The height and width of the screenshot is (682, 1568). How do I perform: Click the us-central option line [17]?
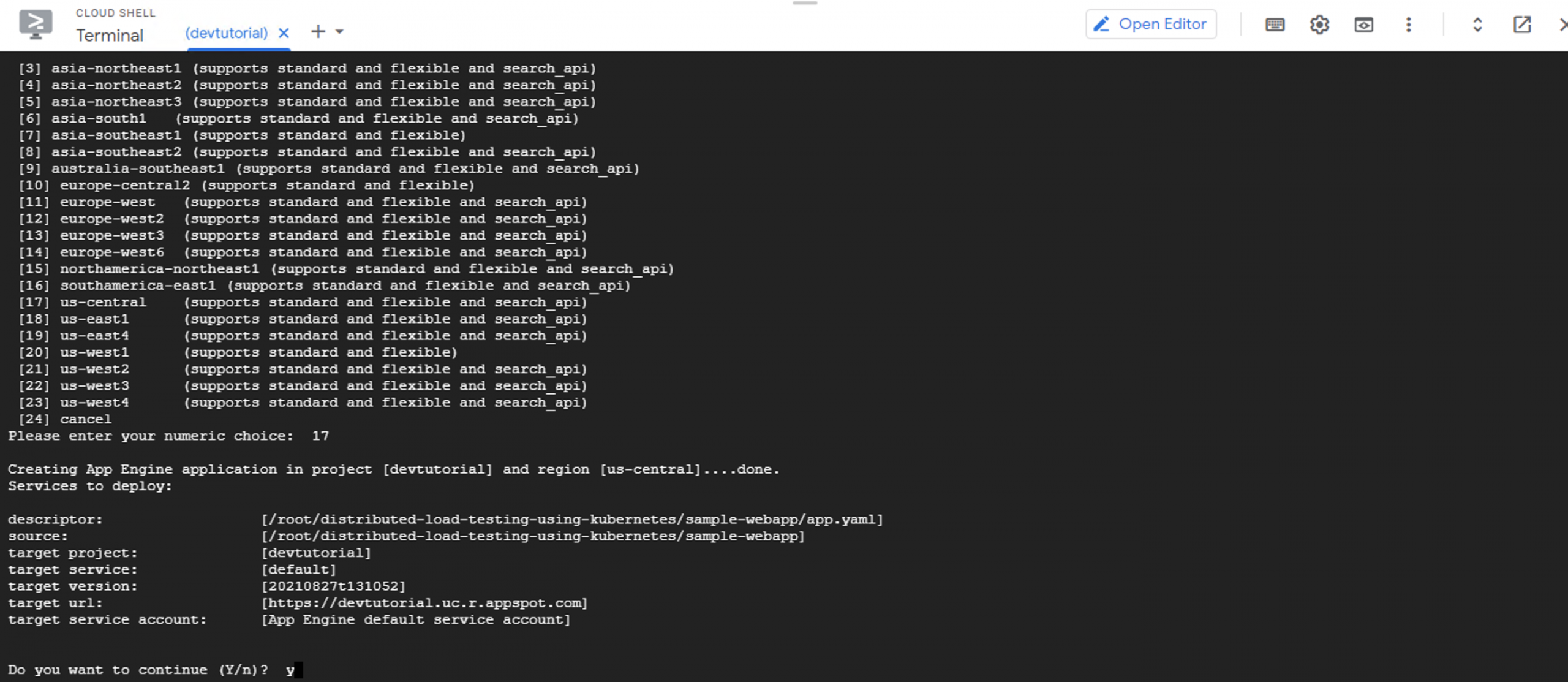303,302
